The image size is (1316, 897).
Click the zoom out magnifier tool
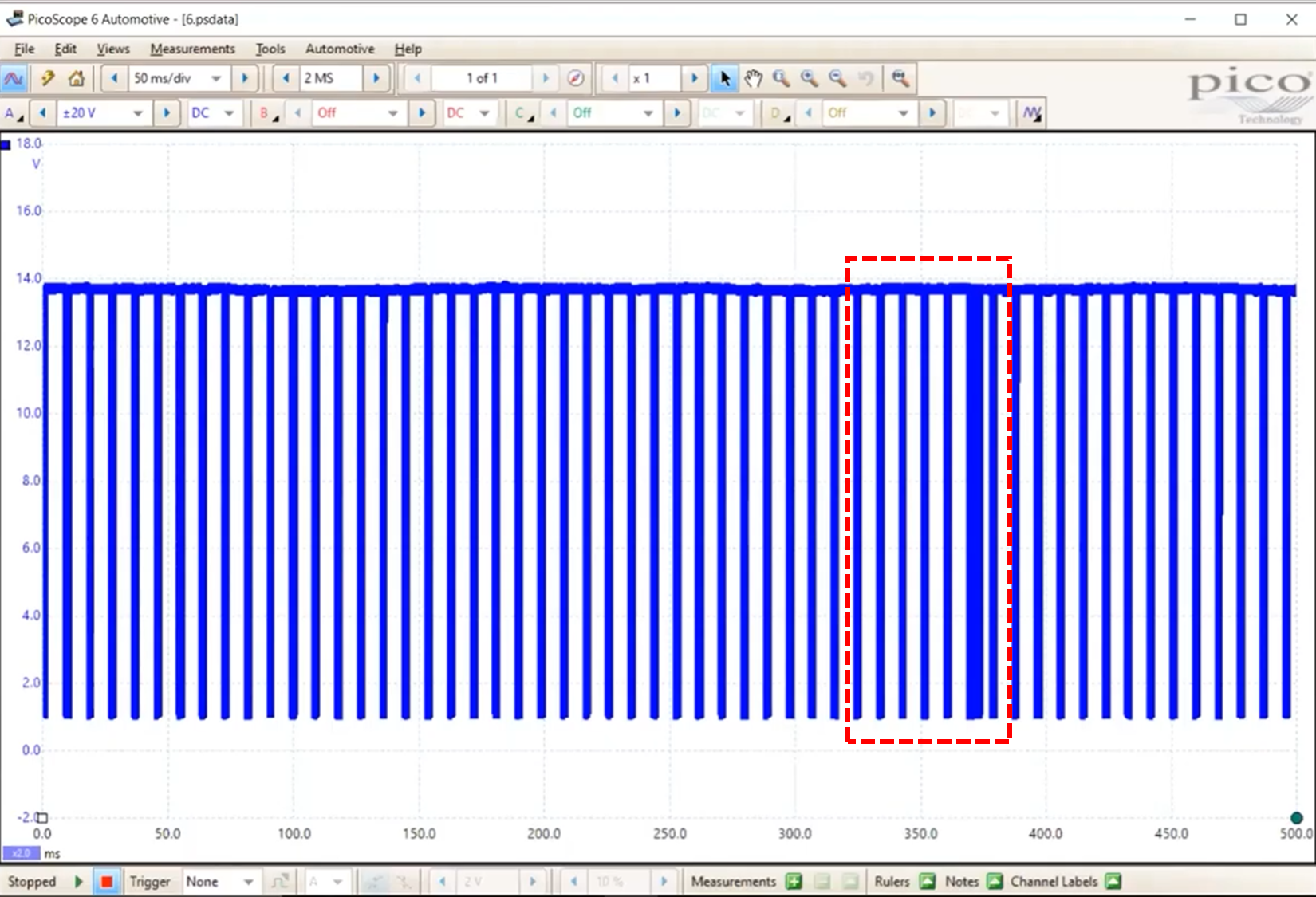coord(837,78)
